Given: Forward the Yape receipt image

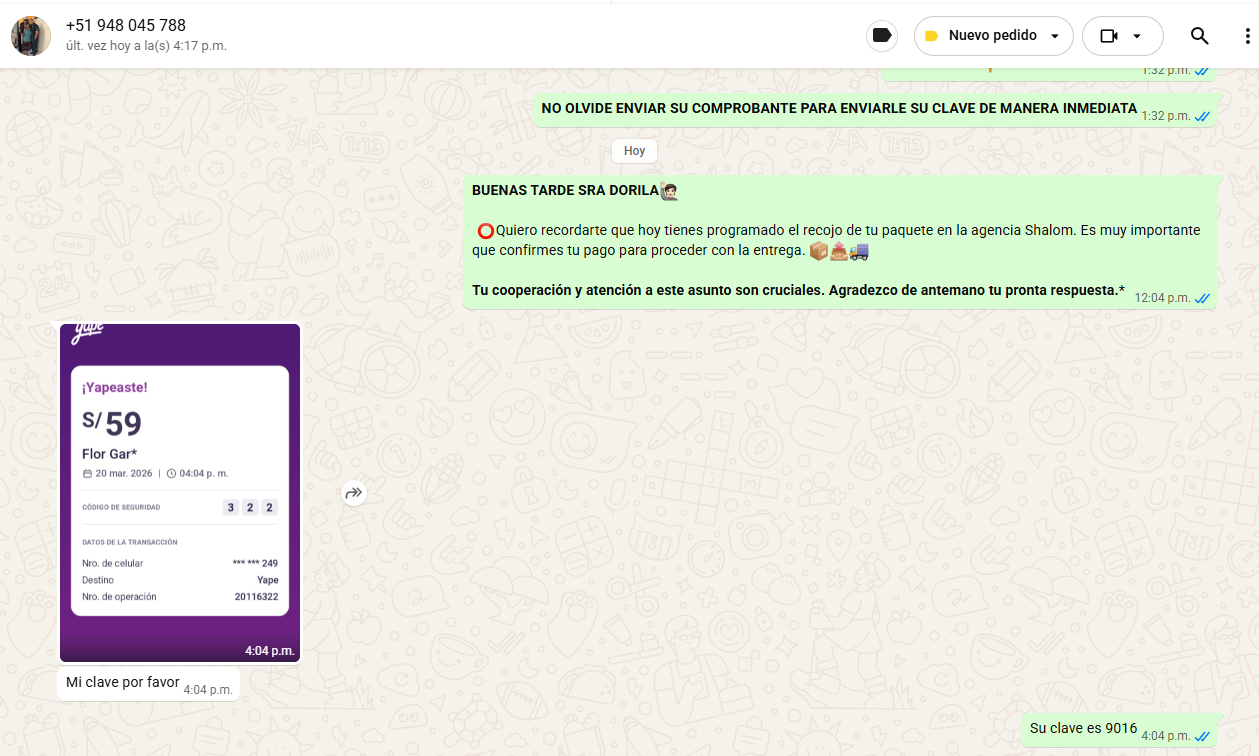Looking at the screenshot, I should tap(354, 492).
